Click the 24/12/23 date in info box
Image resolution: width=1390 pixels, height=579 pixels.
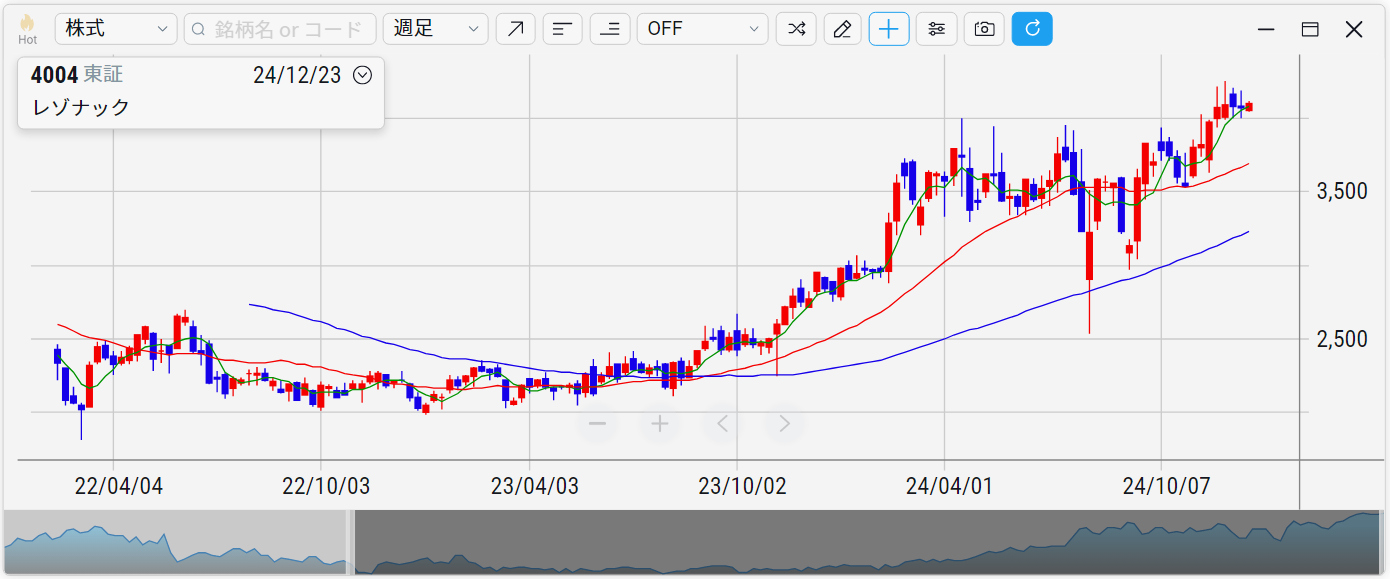click(x=299, y=75)
